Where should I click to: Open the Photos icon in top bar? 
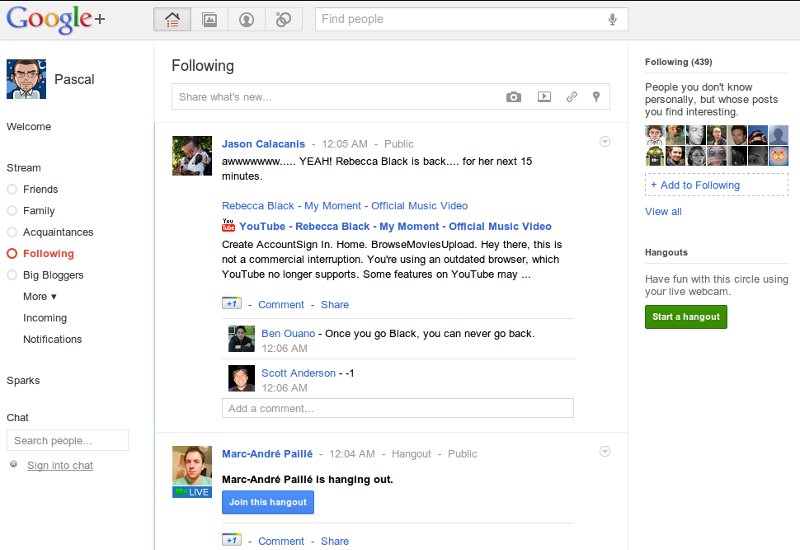(x=209, y=19)
